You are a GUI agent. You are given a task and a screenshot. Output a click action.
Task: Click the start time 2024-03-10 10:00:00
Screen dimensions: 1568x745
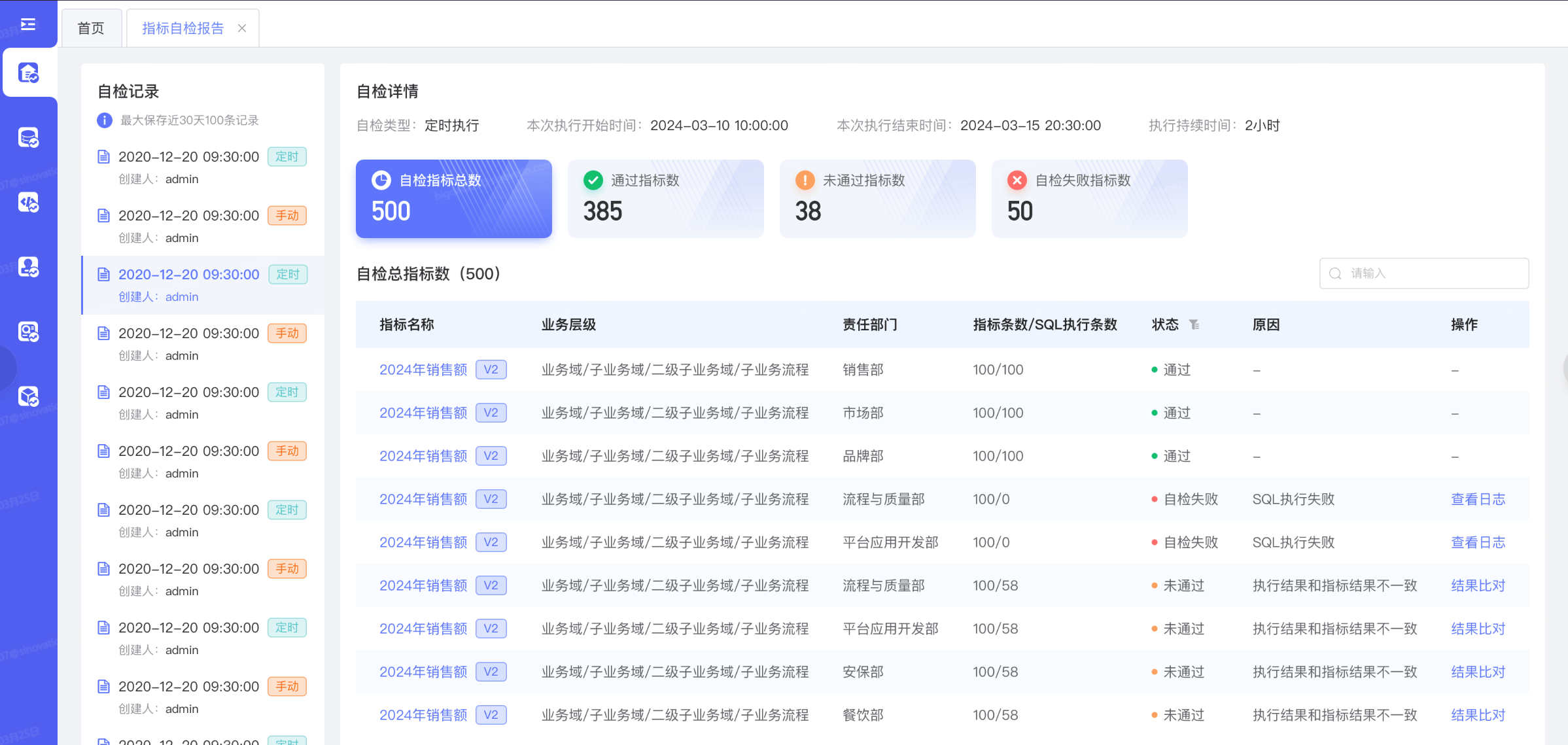tap(719, 126)
